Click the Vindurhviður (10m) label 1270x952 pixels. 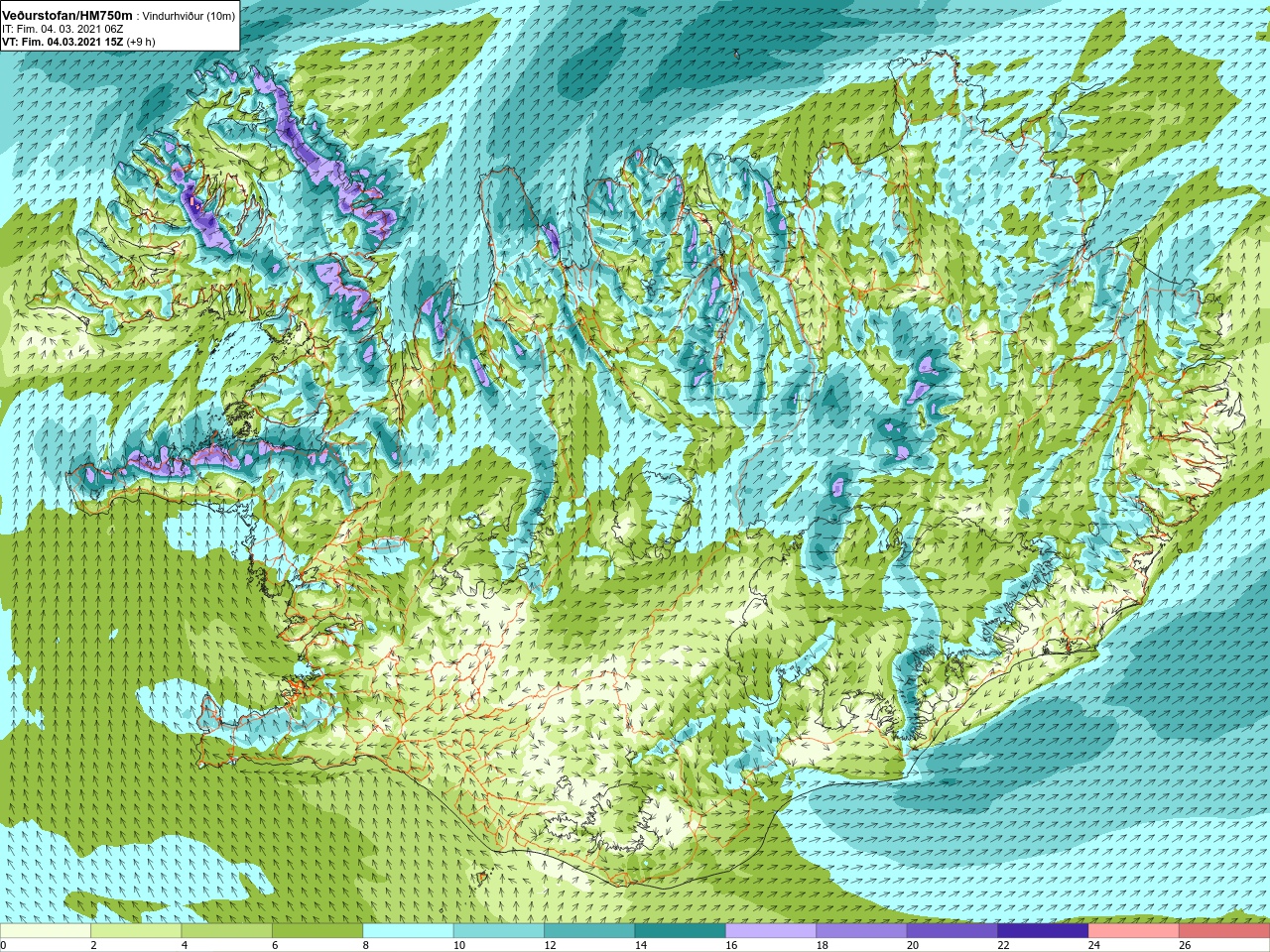tap(190, 16)
